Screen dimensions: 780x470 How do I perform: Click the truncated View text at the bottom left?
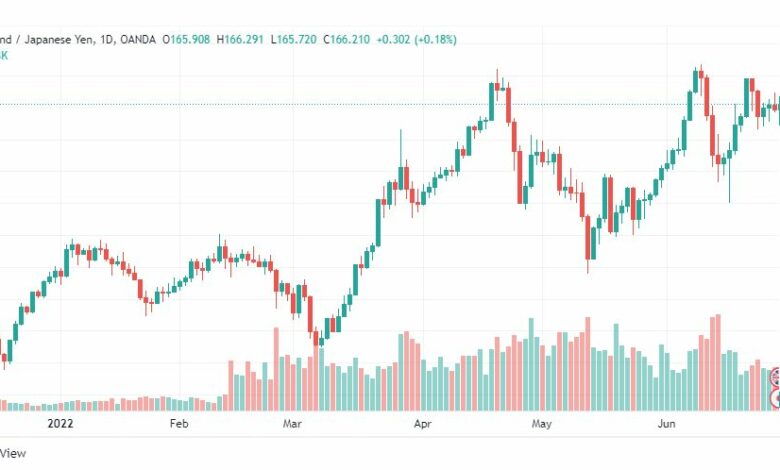[13, 453]
